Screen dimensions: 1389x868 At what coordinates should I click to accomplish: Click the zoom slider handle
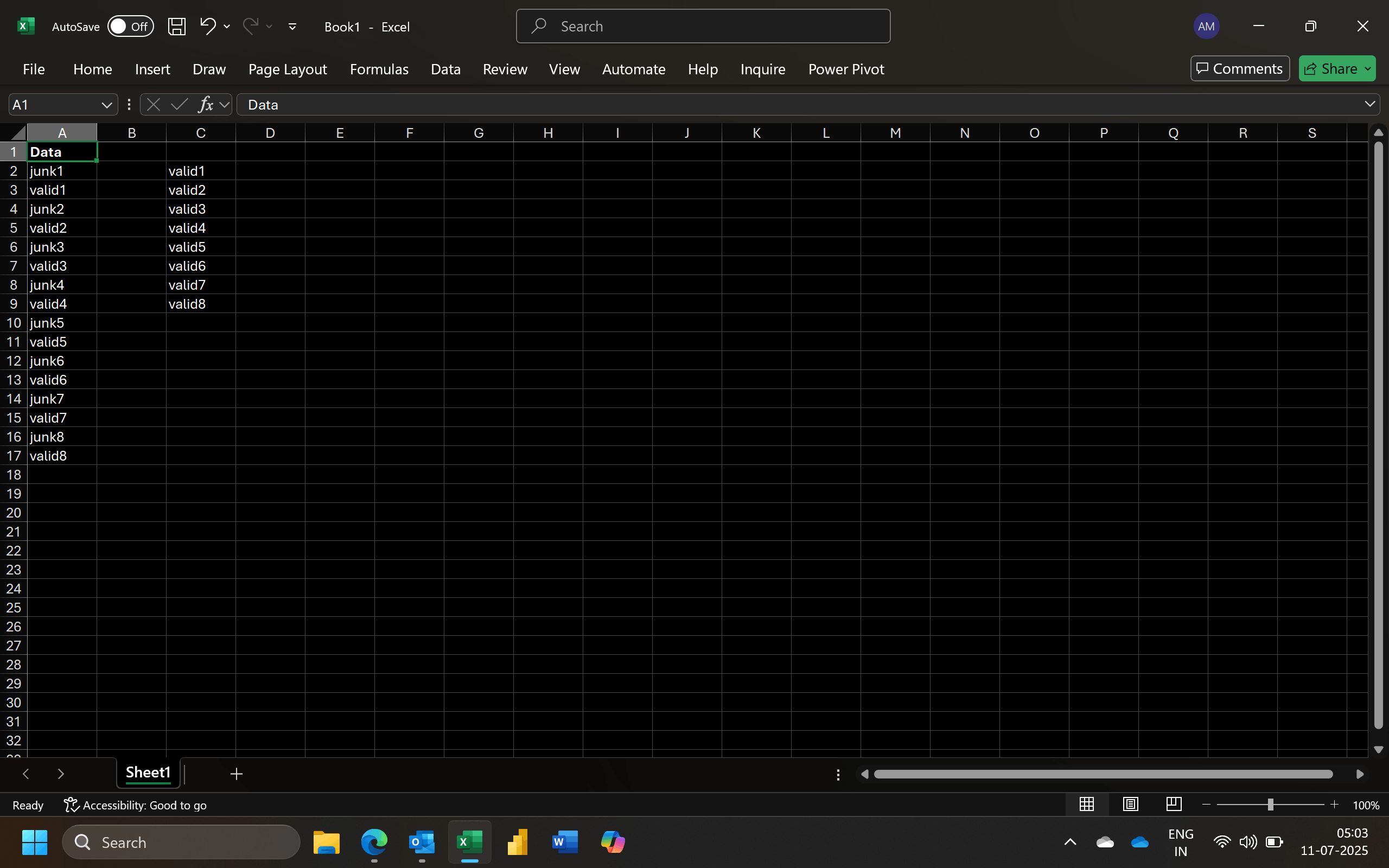(x=1270, y=805)
